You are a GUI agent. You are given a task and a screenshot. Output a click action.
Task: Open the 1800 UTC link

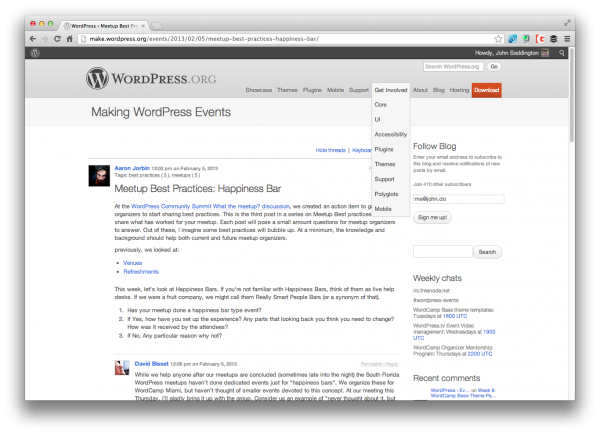[455, 316]
